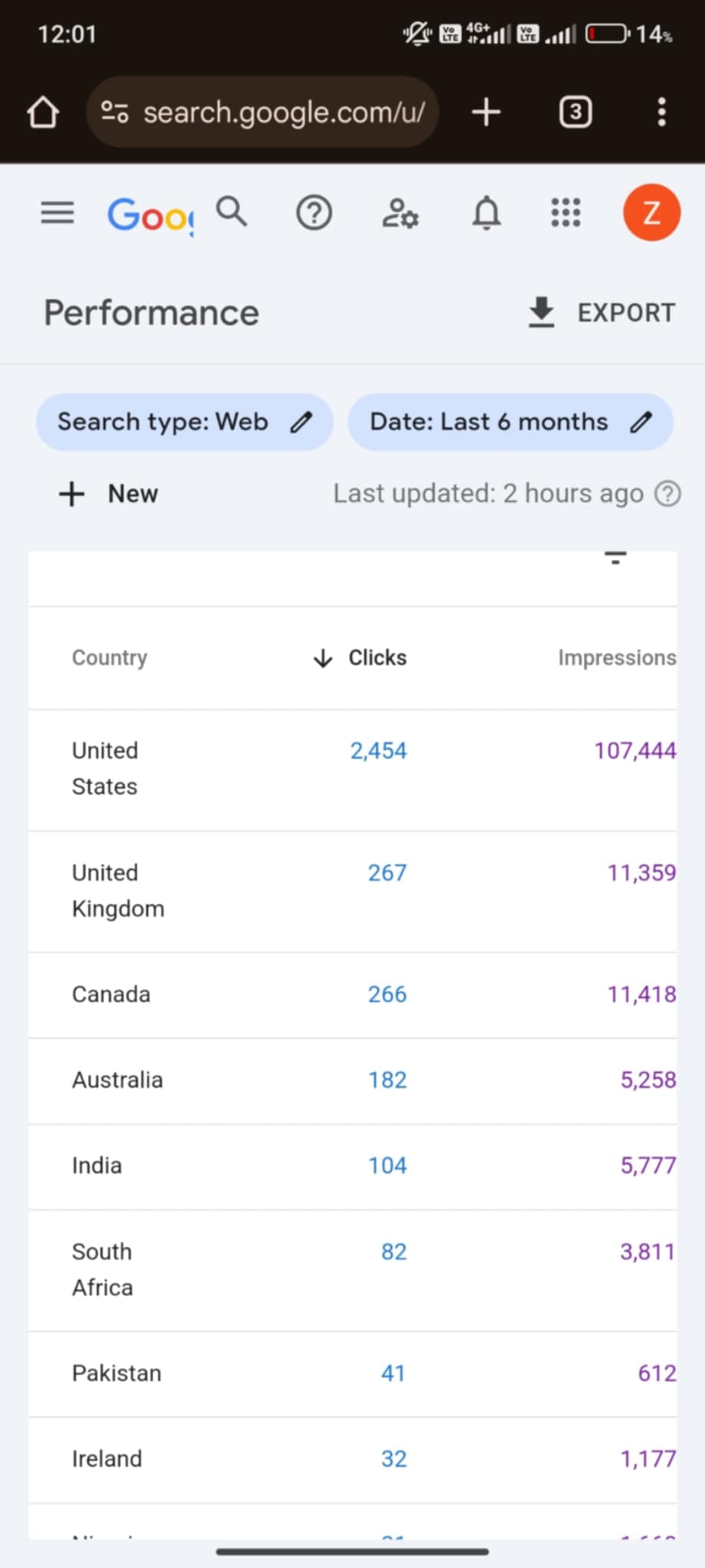
Task: Open table filter rows icon
Action: (x=615, y=558)
